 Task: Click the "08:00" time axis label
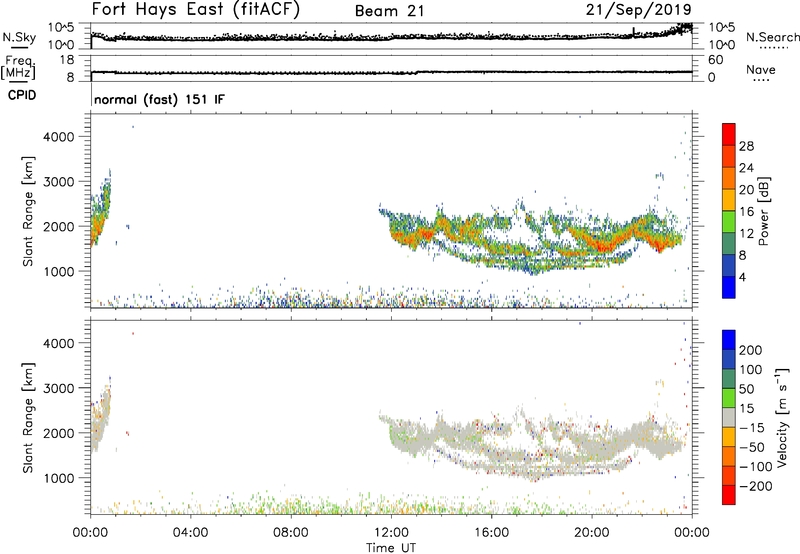coord(291,533)
